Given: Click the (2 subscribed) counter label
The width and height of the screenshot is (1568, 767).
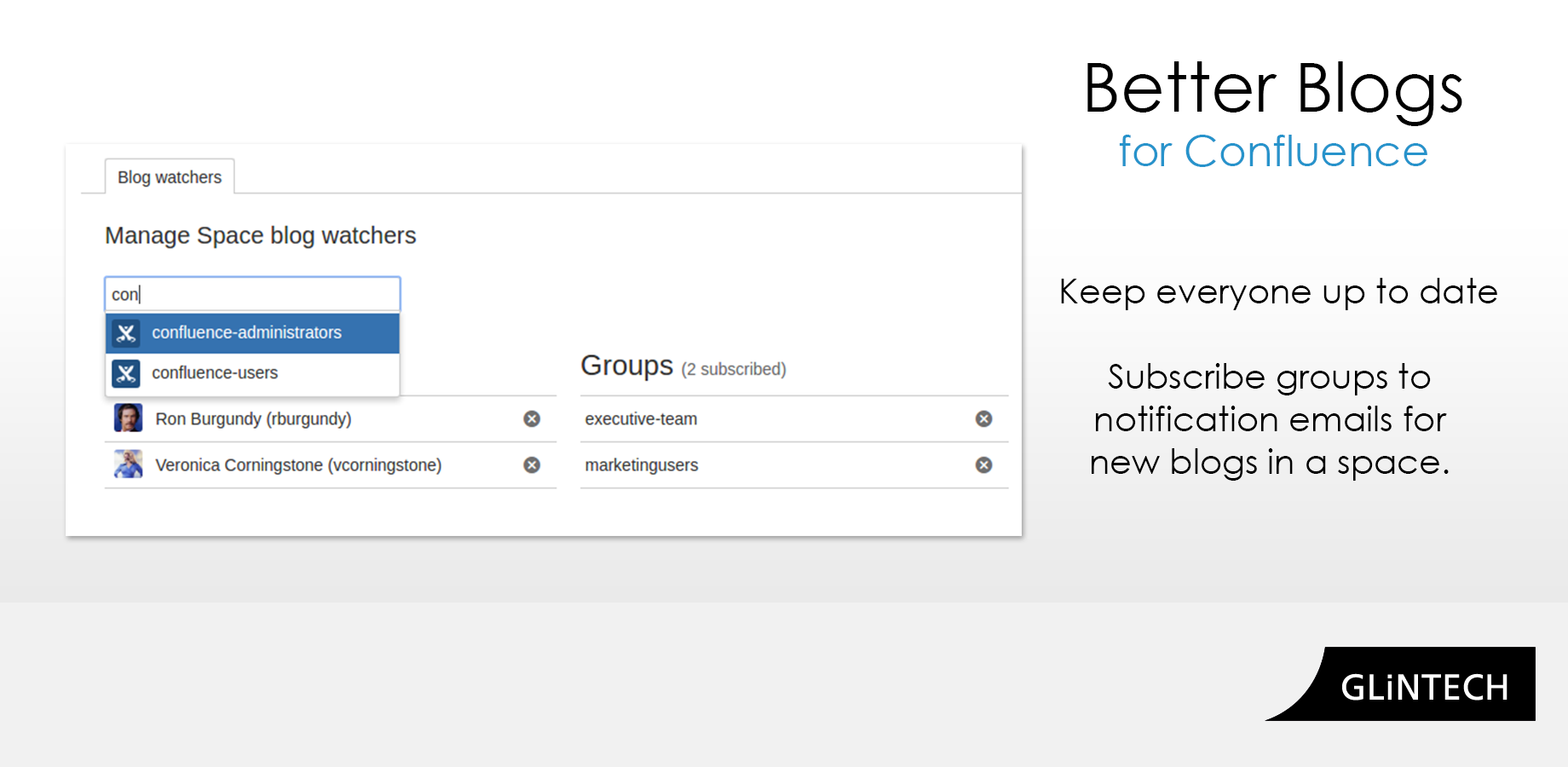Looking at the screenshot, I should (x=735, y=368).
